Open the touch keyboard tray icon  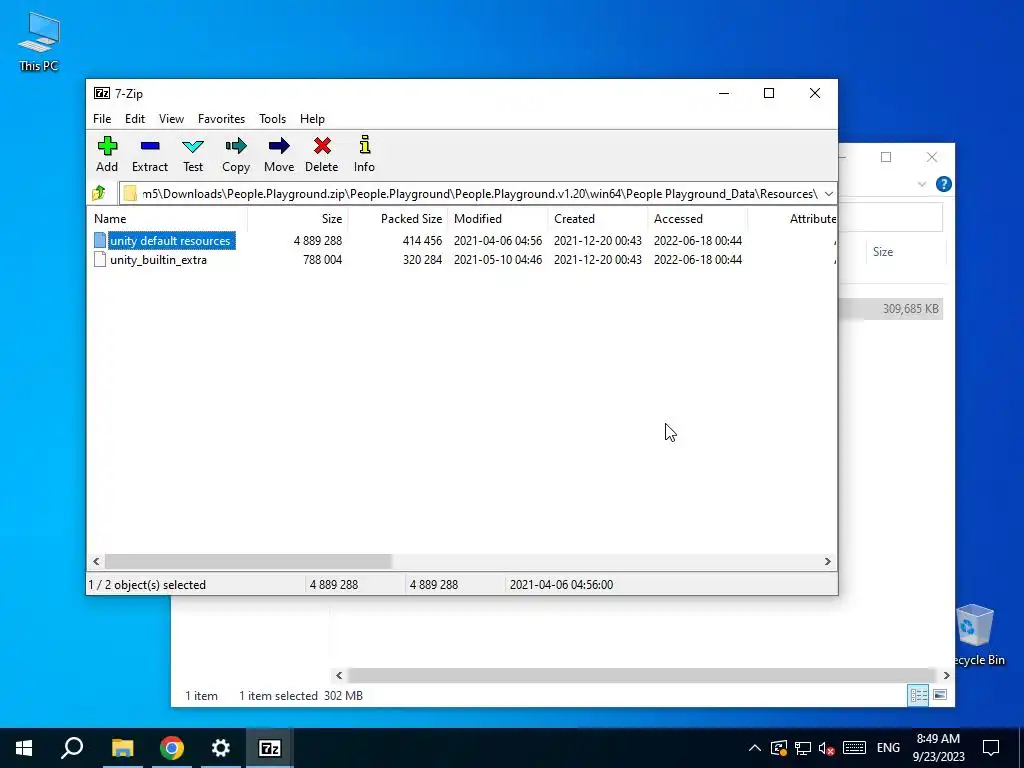(x=854, y=748)
